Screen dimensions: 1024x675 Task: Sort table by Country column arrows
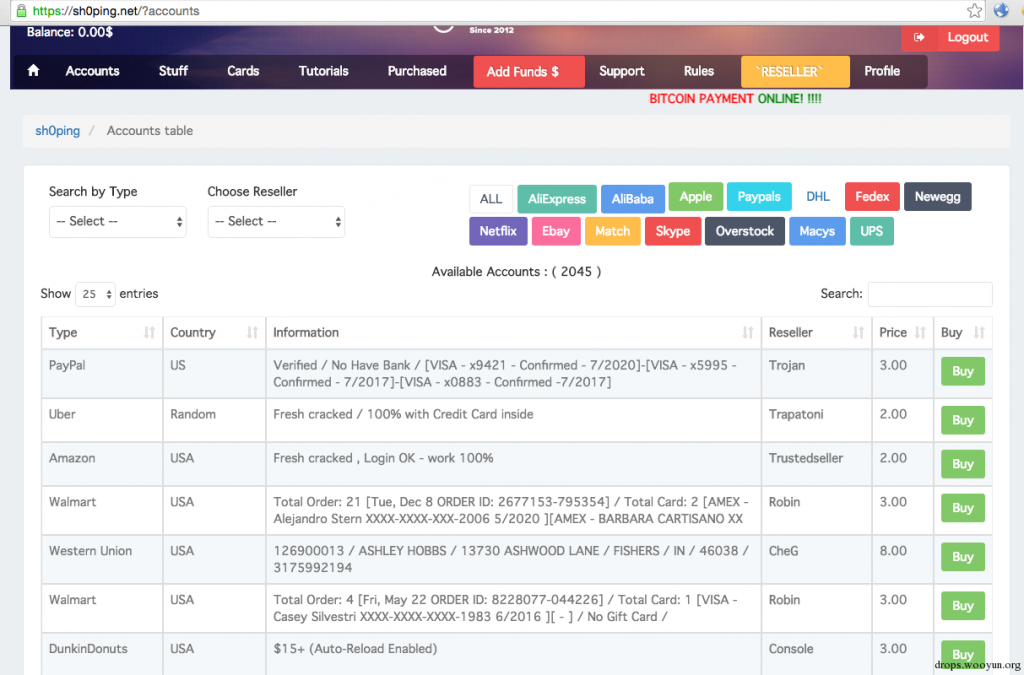[252, 333]
